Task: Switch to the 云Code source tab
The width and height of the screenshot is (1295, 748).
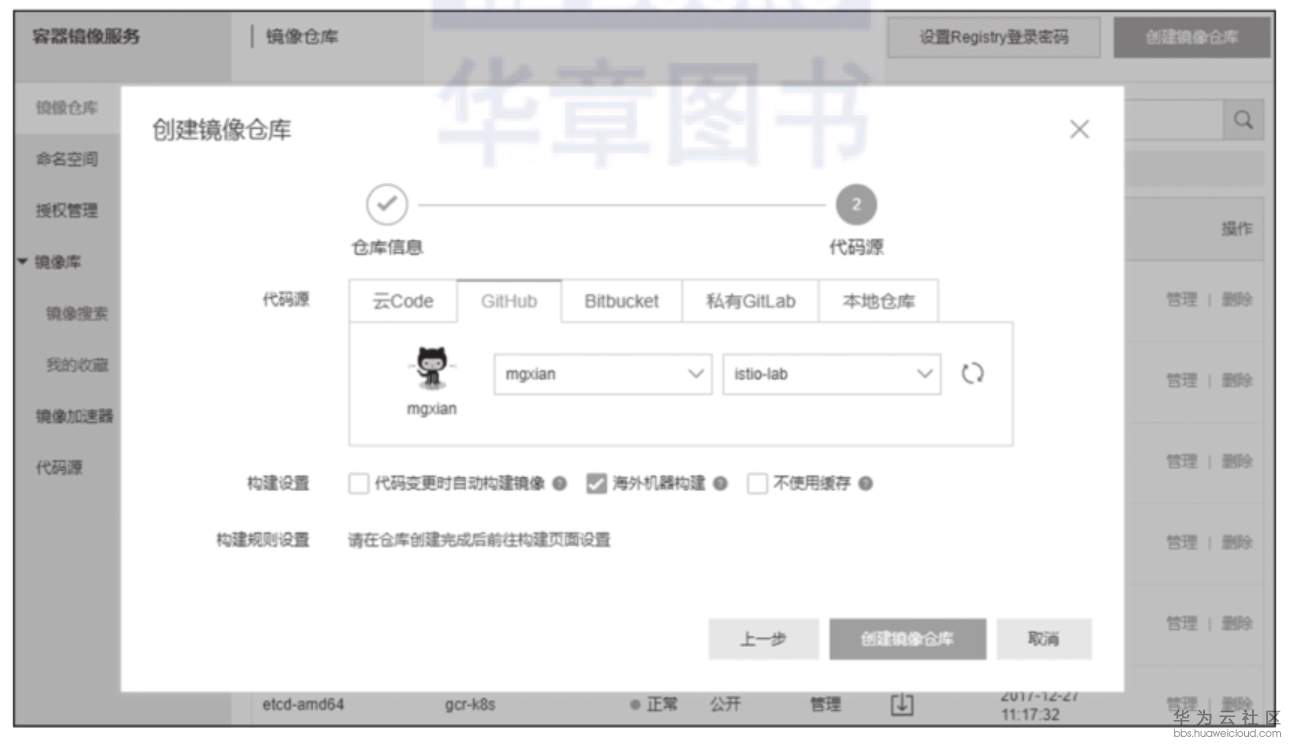Action: pos(403,301)
